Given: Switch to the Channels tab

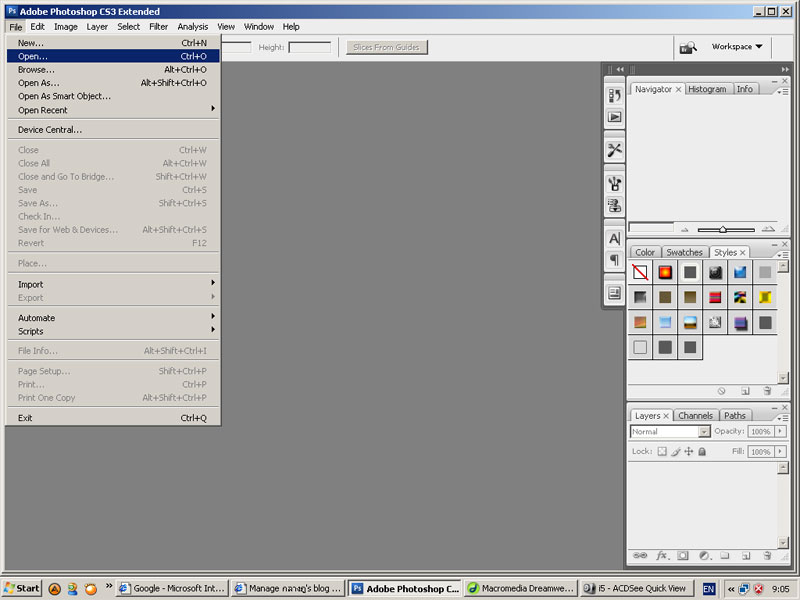Looking at the screenshot, I should point(695,415).
